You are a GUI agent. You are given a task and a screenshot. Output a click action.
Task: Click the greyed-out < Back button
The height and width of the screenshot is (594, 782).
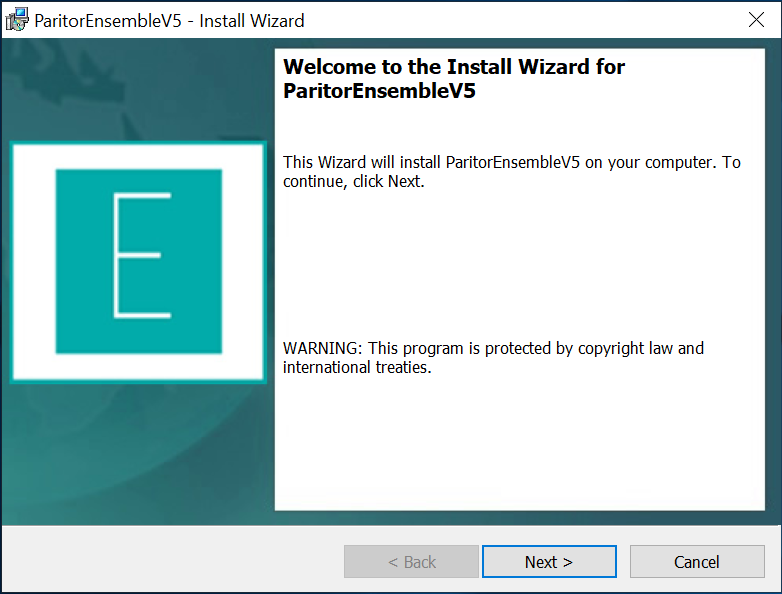pos(411,562)
